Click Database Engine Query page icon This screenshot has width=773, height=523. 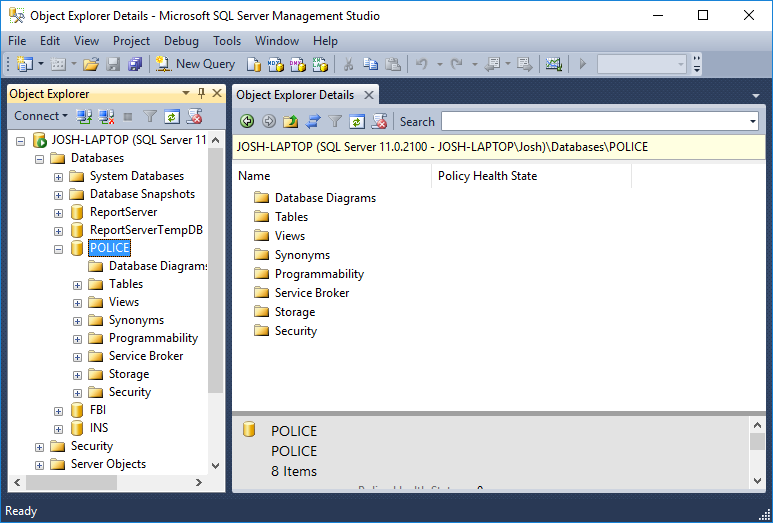coord(253,65)
